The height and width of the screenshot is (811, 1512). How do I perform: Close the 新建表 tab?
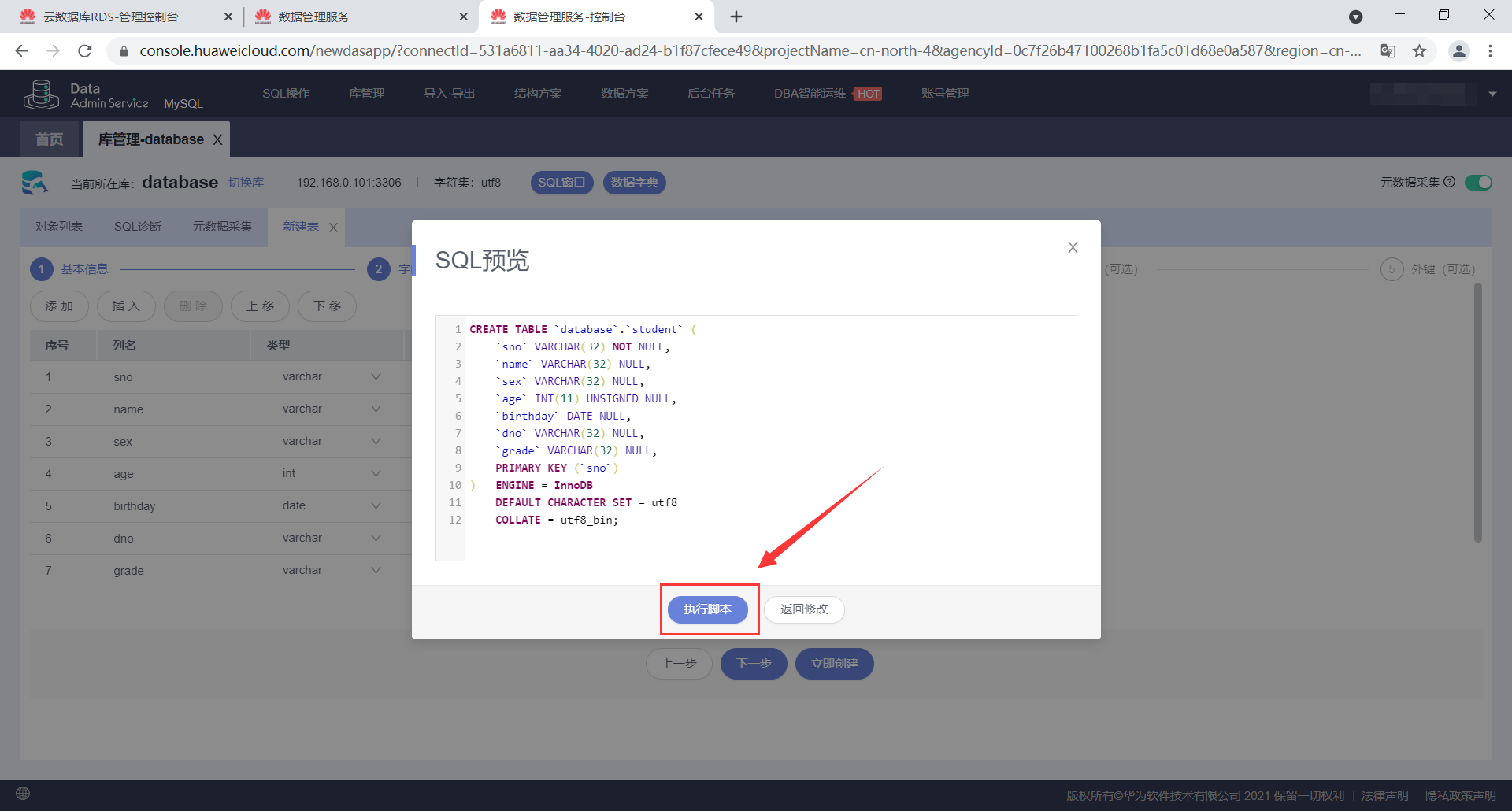click(x=334, y=228)
